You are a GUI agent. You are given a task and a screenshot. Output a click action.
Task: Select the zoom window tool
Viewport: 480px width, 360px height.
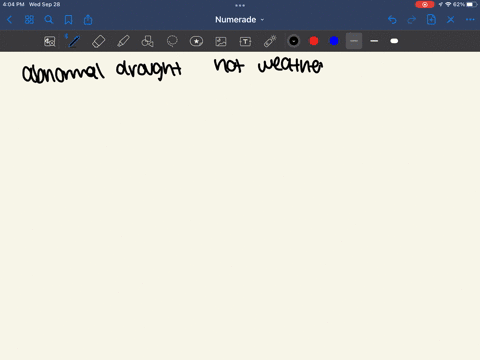[50, 41]
